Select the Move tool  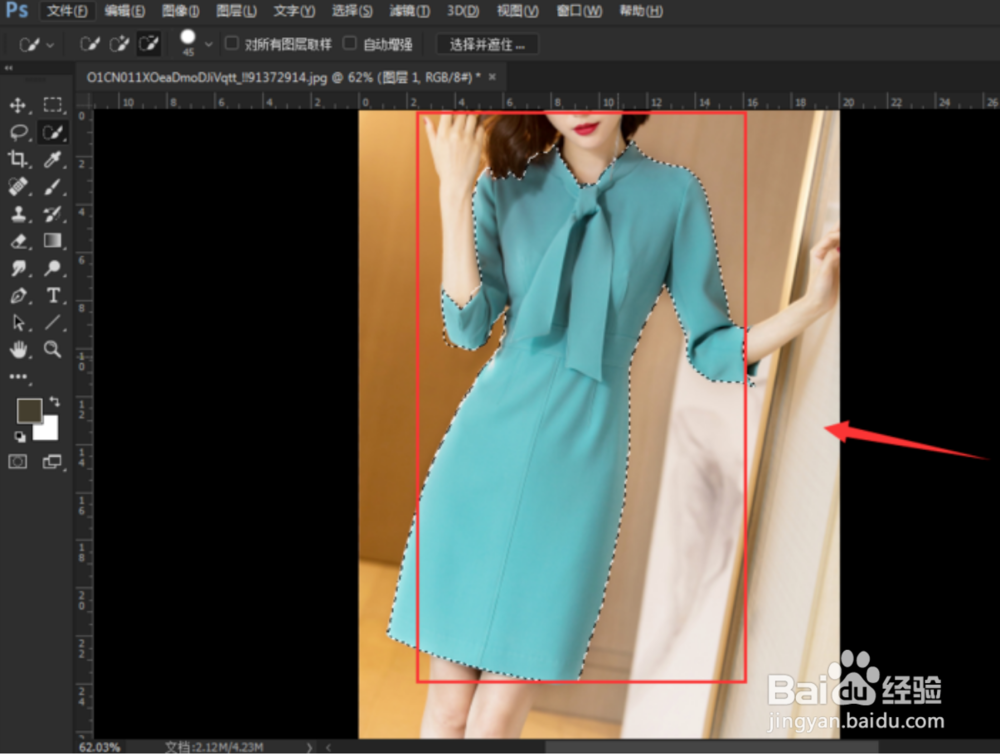(x=18, y=105)
